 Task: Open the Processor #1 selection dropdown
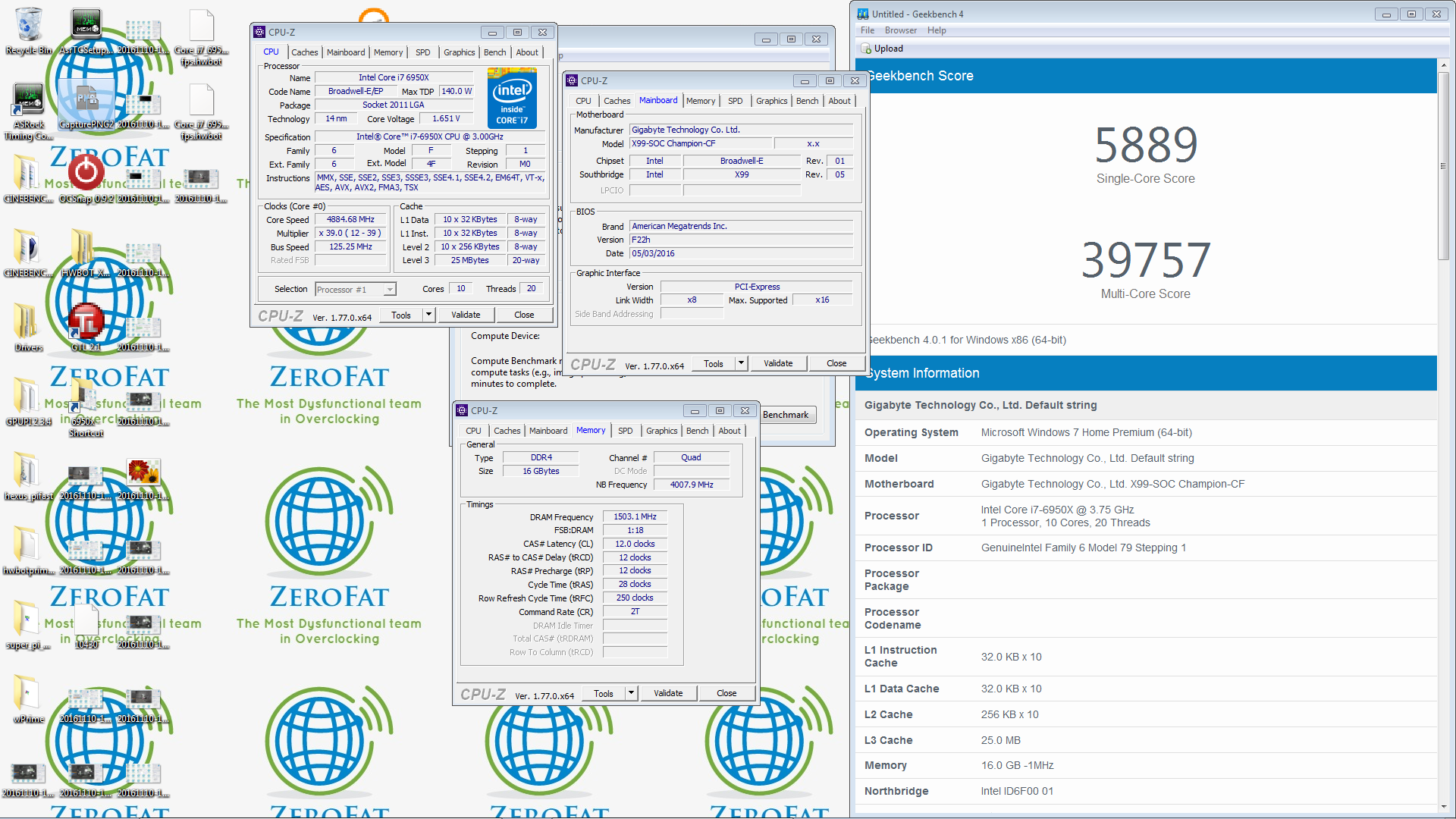click(389, 289)
